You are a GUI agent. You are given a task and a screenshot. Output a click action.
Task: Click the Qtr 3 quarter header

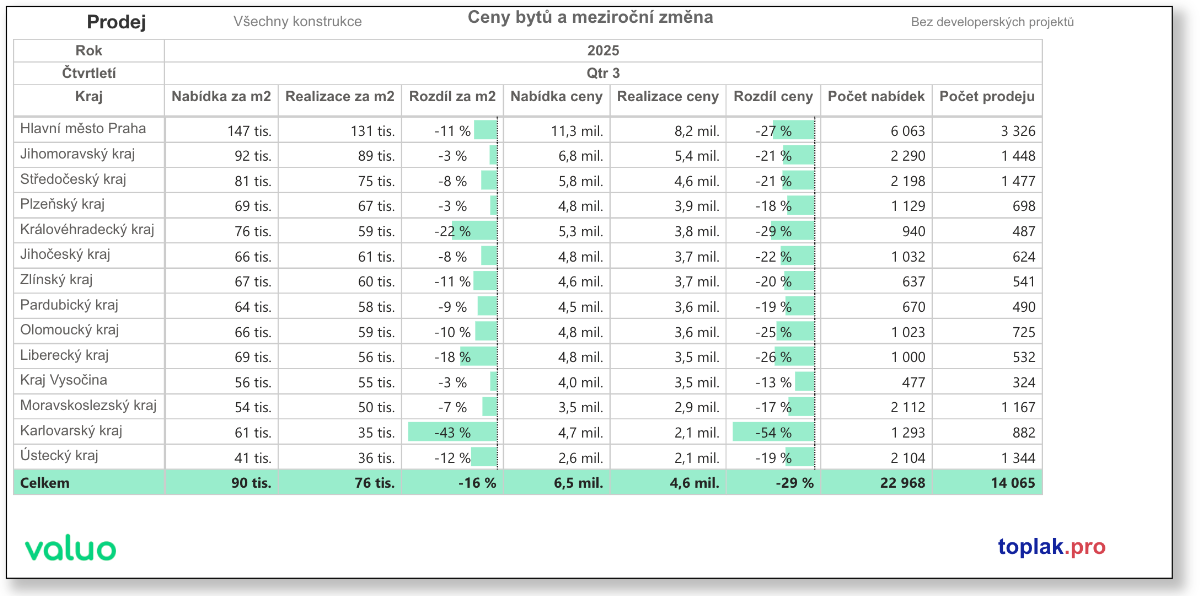tap(603, 73)
